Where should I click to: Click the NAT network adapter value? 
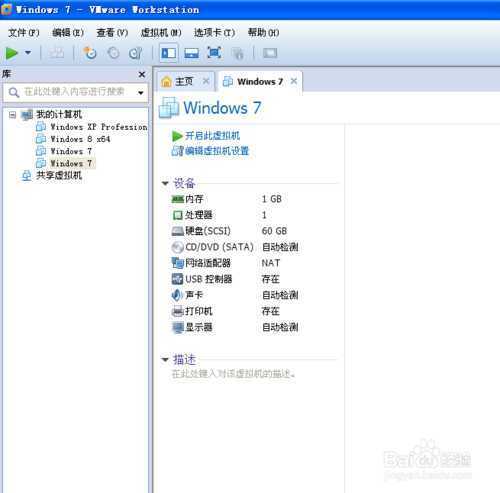[x=271, y=263]
